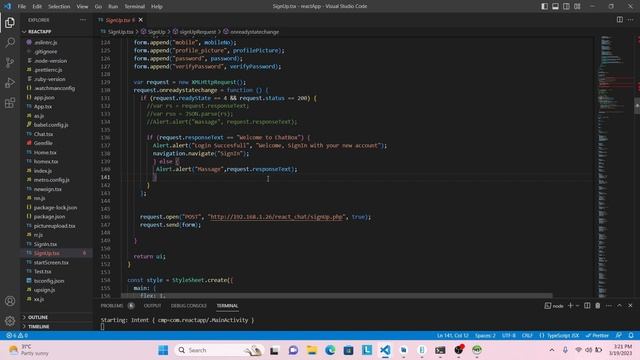Click the feedback icon in status bar
The height and width of the screenshot is (360, 640).
[619, 336]
